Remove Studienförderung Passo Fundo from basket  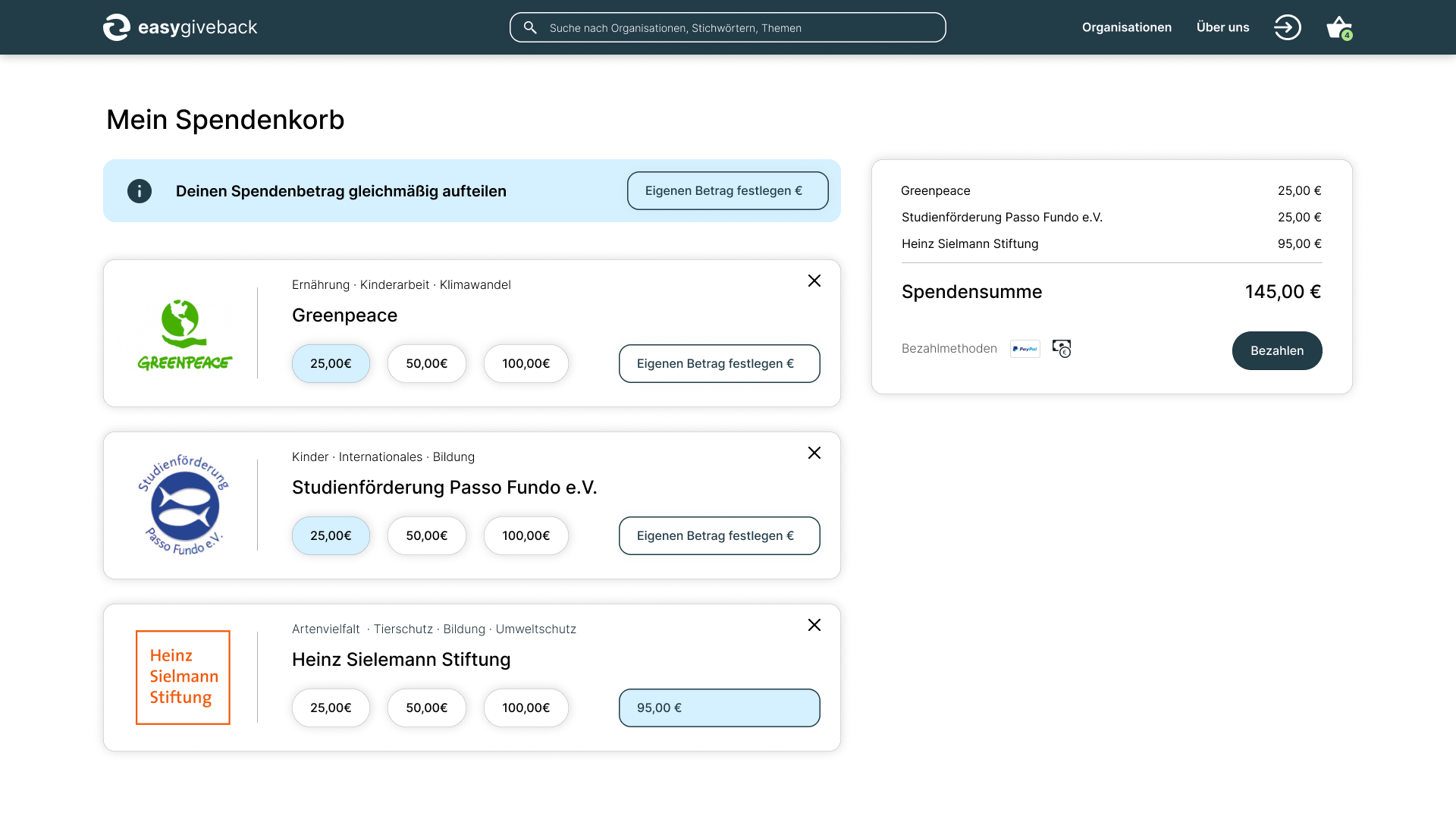814,453
